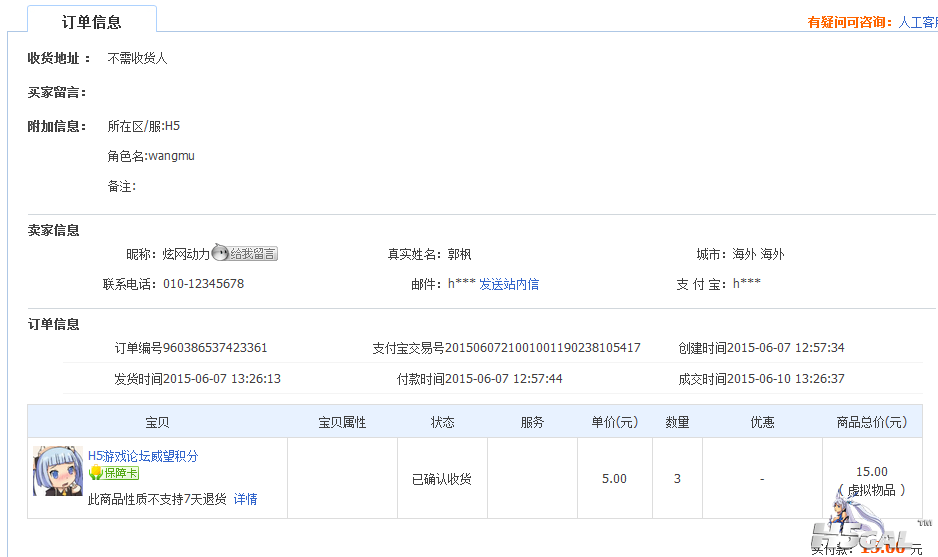The height and width of the screenshot is (557, 938).
Task: Click the 发货时间 2015-06-07 13:26:13 value
Action: click(221, 379)
